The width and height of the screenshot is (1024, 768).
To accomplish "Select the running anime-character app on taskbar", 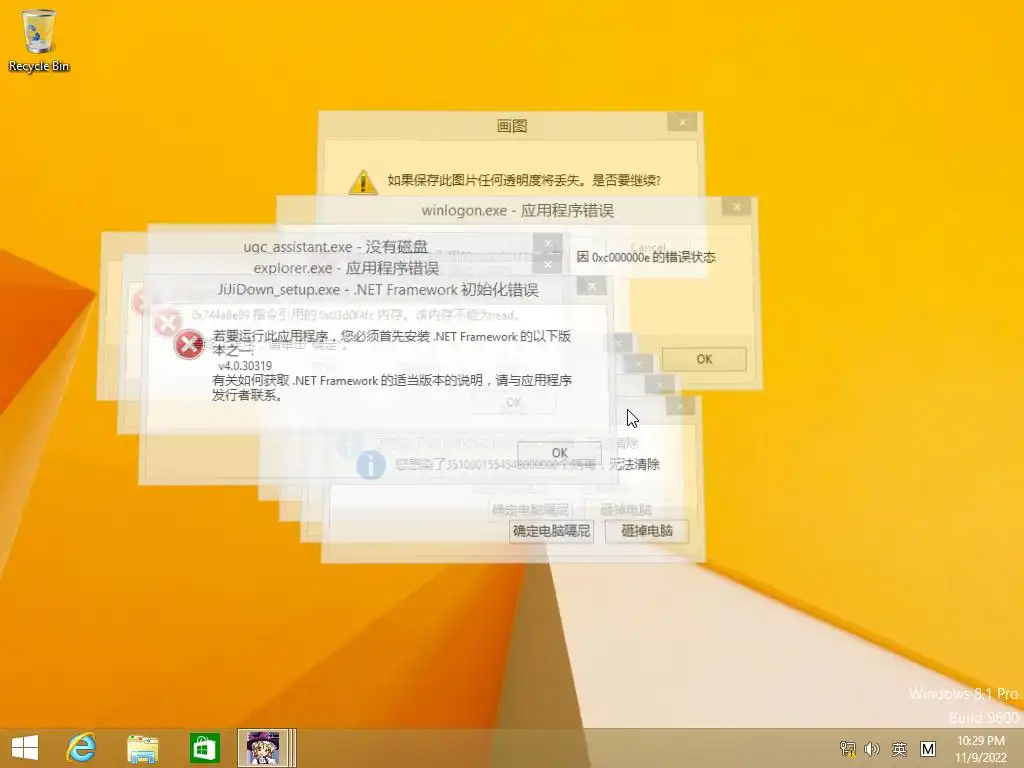I will point(263,748).
